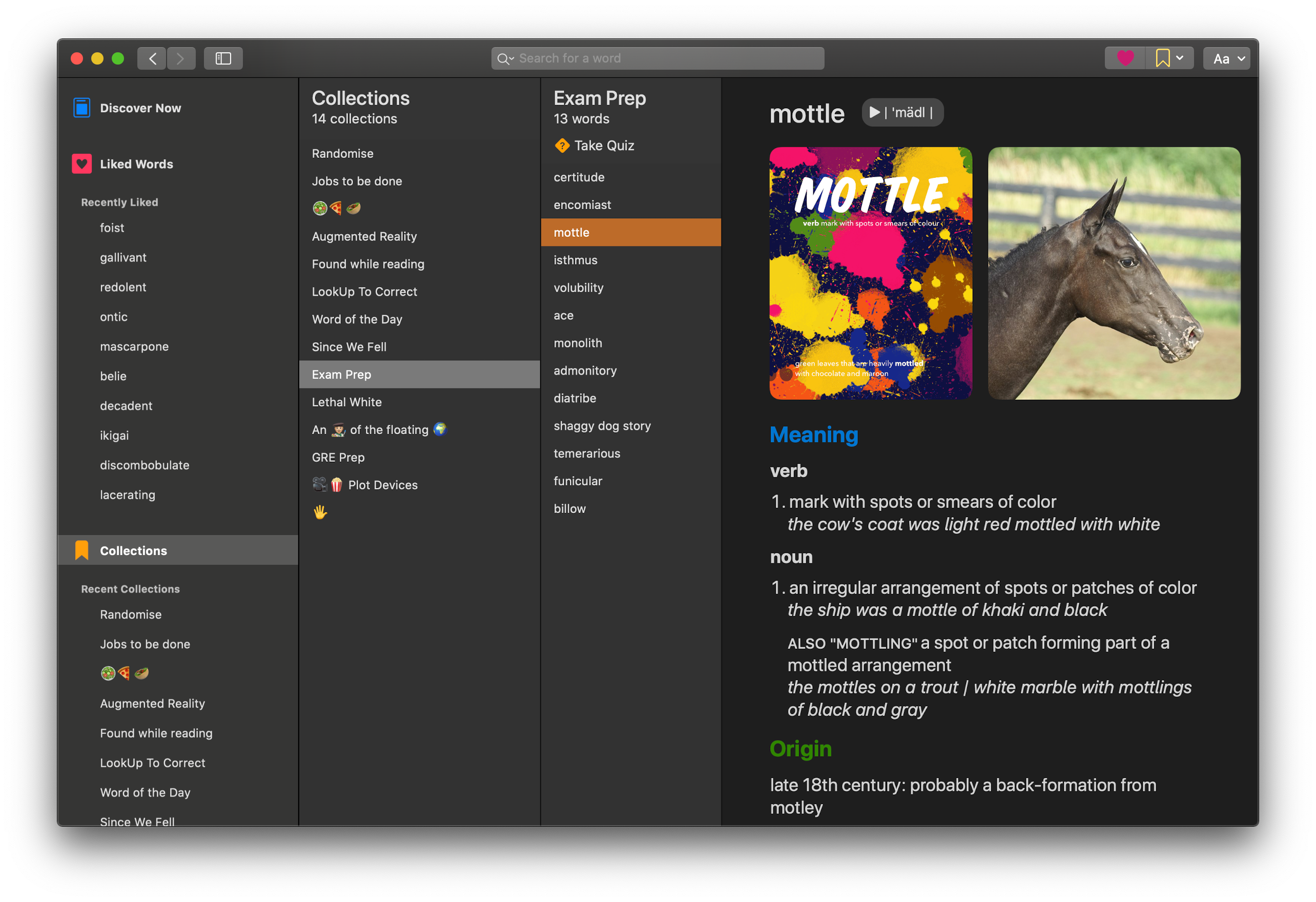
Task: Select GRE Prep collection
Action: (x=338, y=457)
